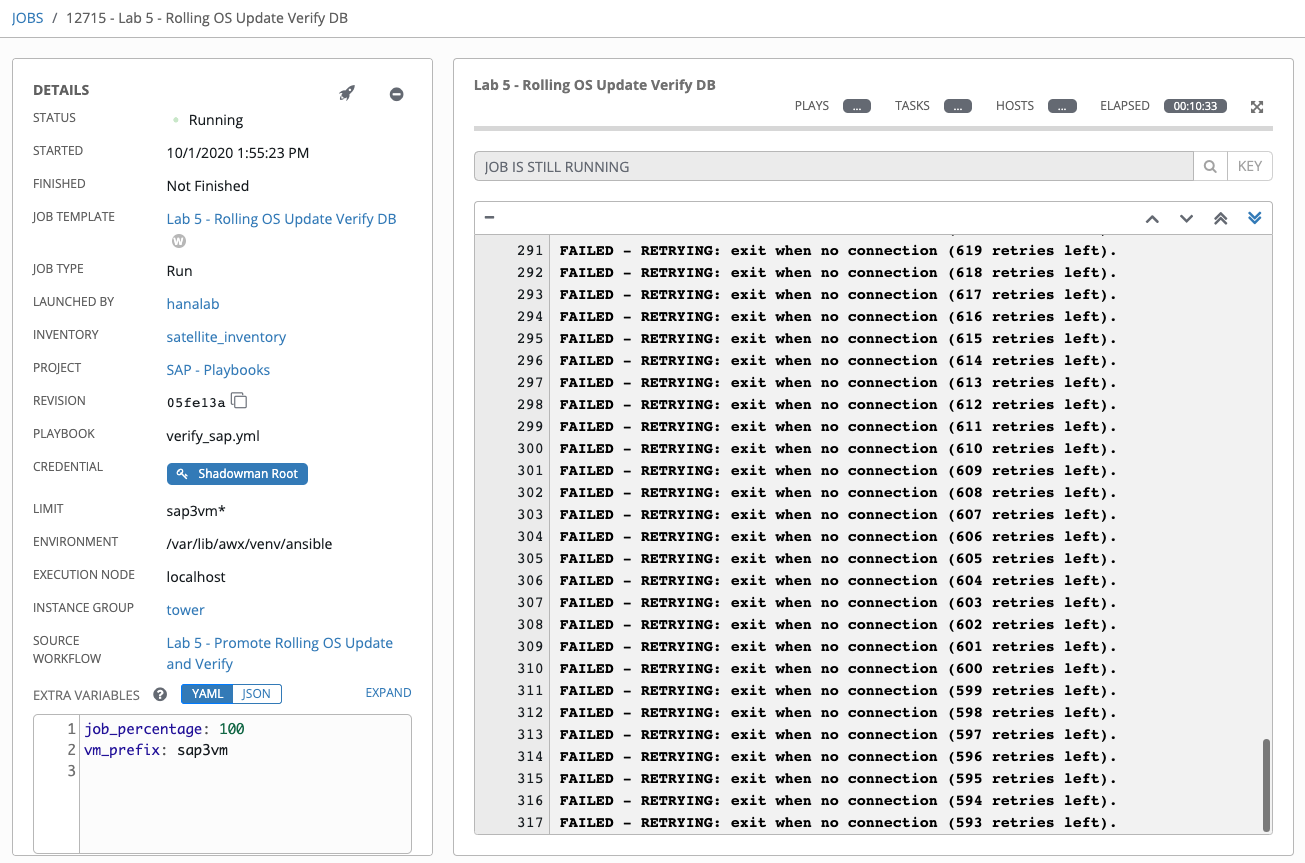Click the output panel title Lab 5 Rolling OS Update Verify DB
Image resolution: width=1305 pixels, height=863 pixels.
pos(595,85)
